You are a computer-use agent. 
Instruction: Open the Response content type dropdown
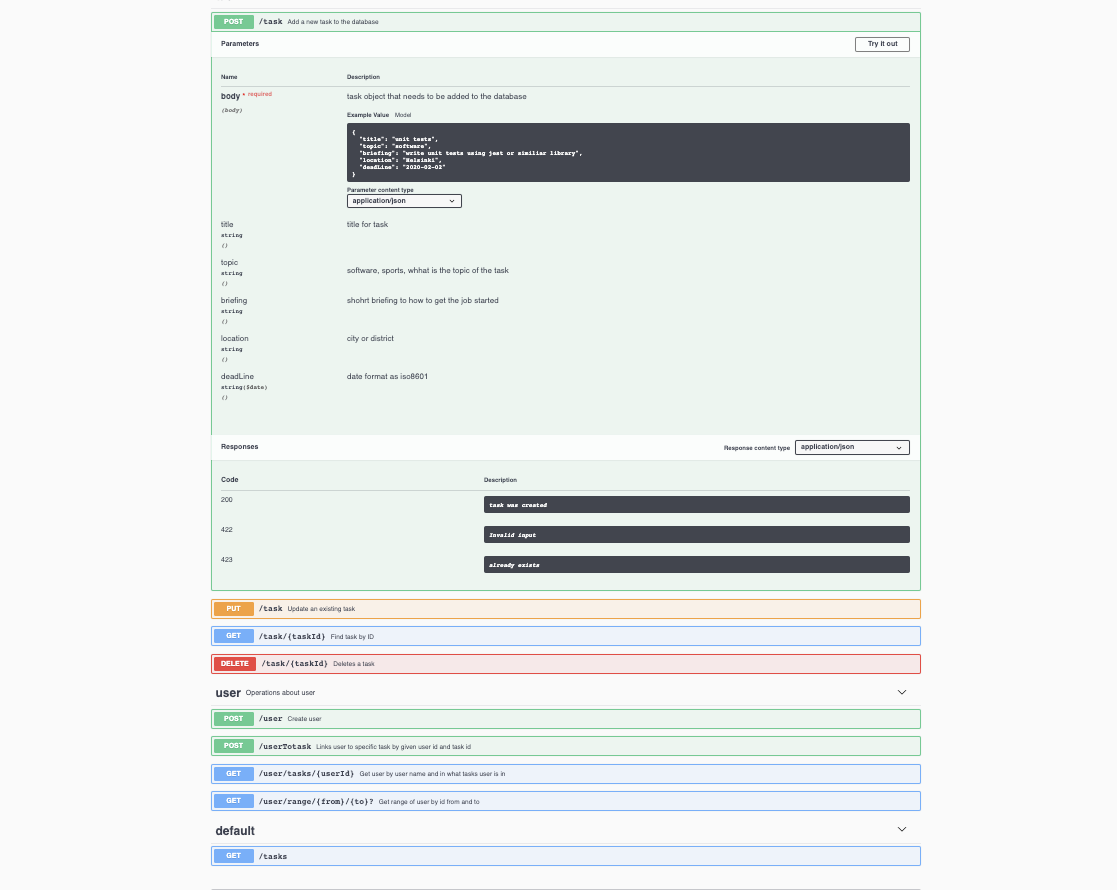tap(851, 447)
